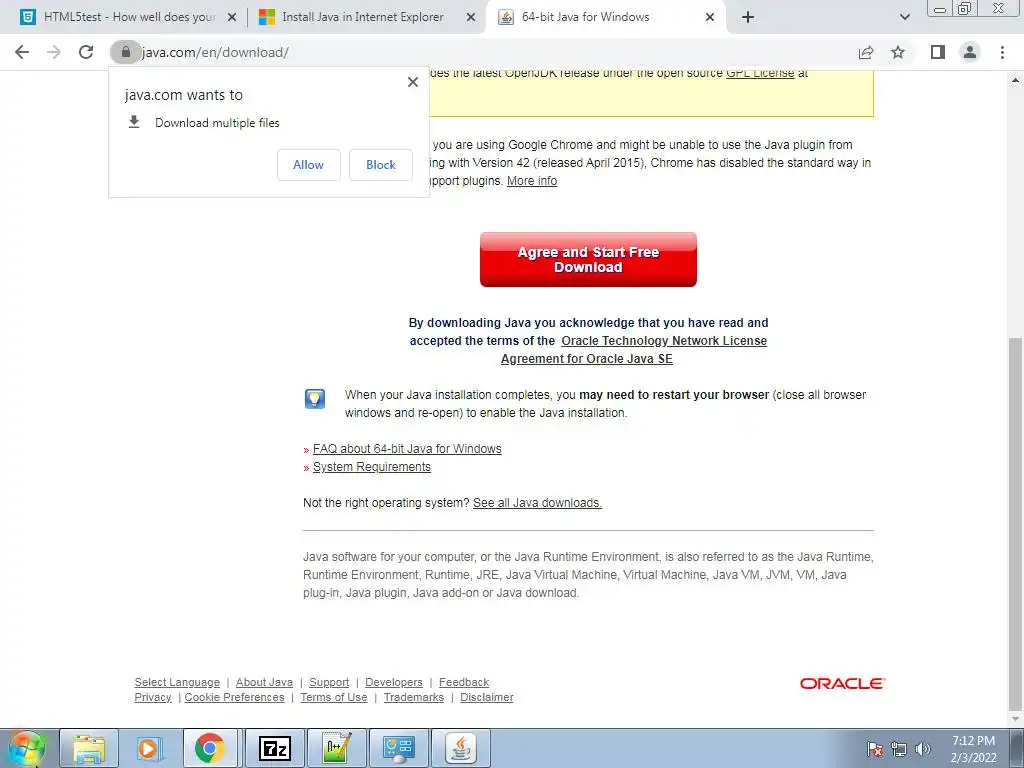Close the HTML5test tab
1024x768 pixels.
coord(231,18)
